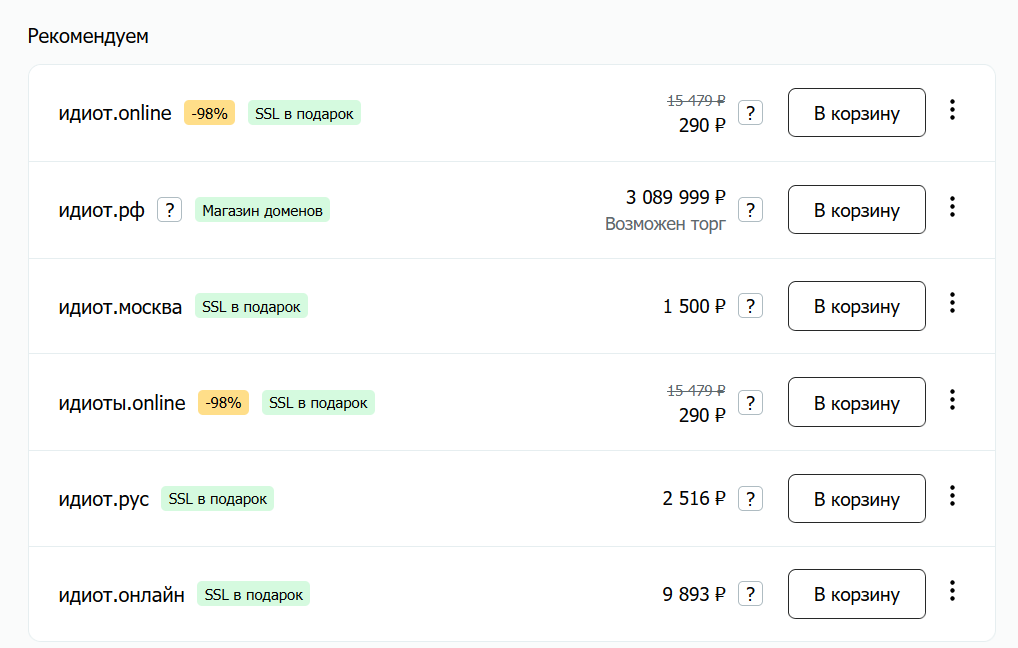Add идиот.online to cart
Image resolution: width=1018 pixels, height=648 pixels.
[857, 113]
